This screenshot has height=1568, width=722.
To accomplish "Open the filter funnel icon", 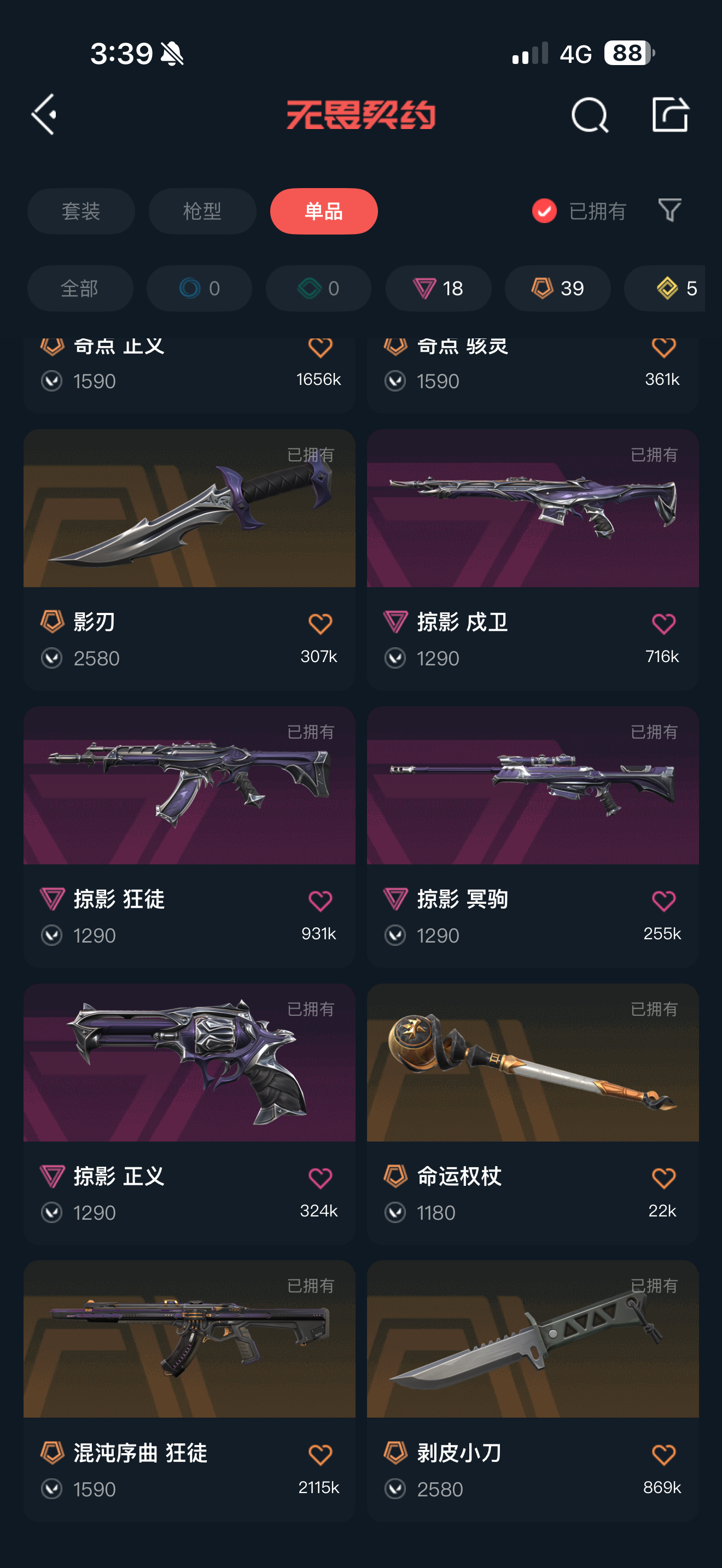I will click(669, 210).
